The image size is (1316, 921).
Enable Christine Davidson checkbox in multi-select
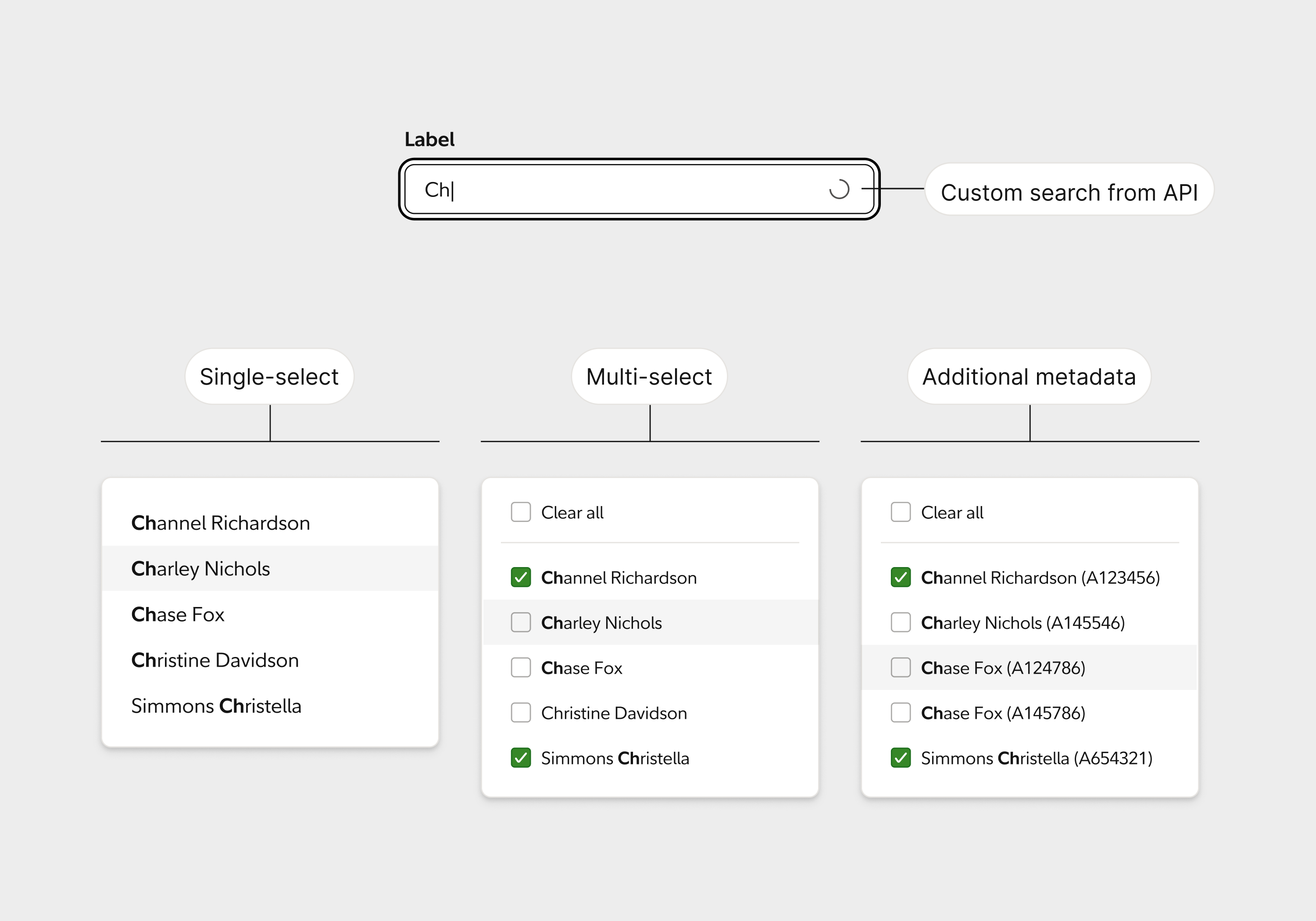coord(520,713)
